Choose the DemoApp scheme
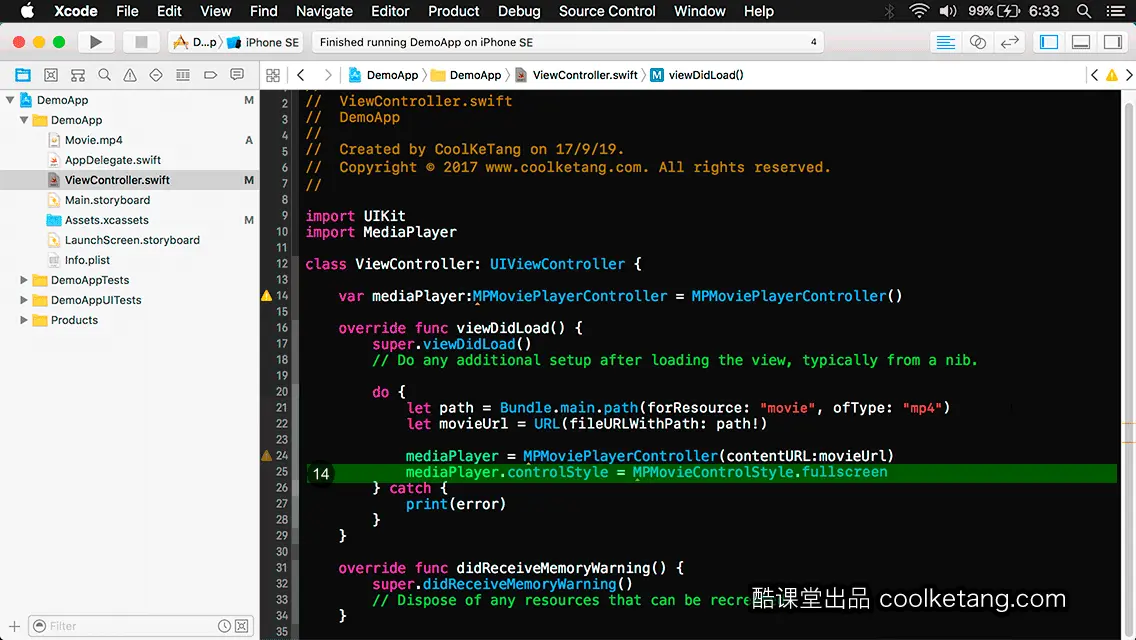This screenshot has height=640, width=1136. pyautogui.click(x=194, y=42)
